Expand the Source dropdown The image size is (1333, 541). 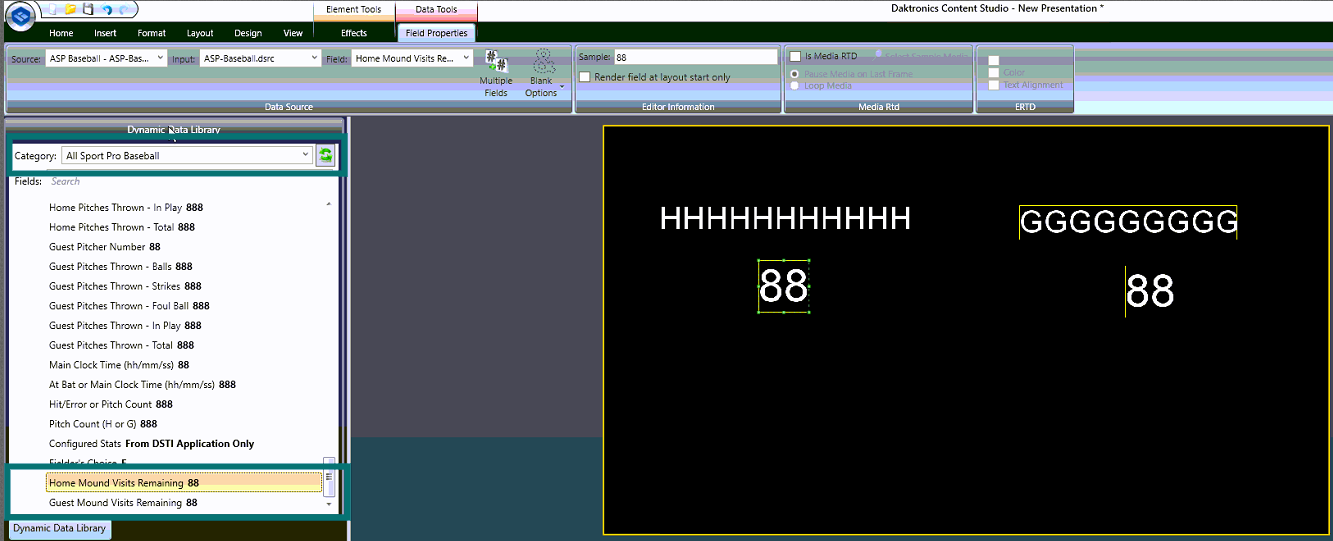160,58
